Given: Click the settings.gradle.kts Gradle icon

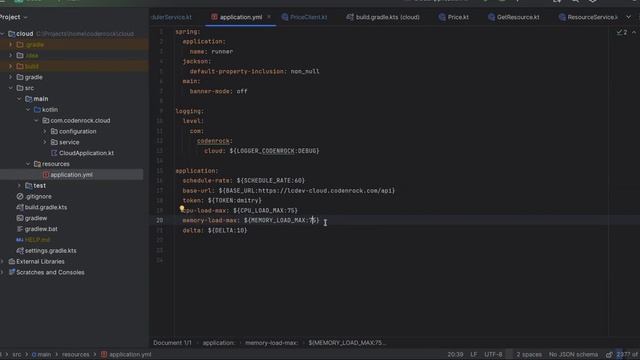Looking at the screenshot, I should pos(20,251).
